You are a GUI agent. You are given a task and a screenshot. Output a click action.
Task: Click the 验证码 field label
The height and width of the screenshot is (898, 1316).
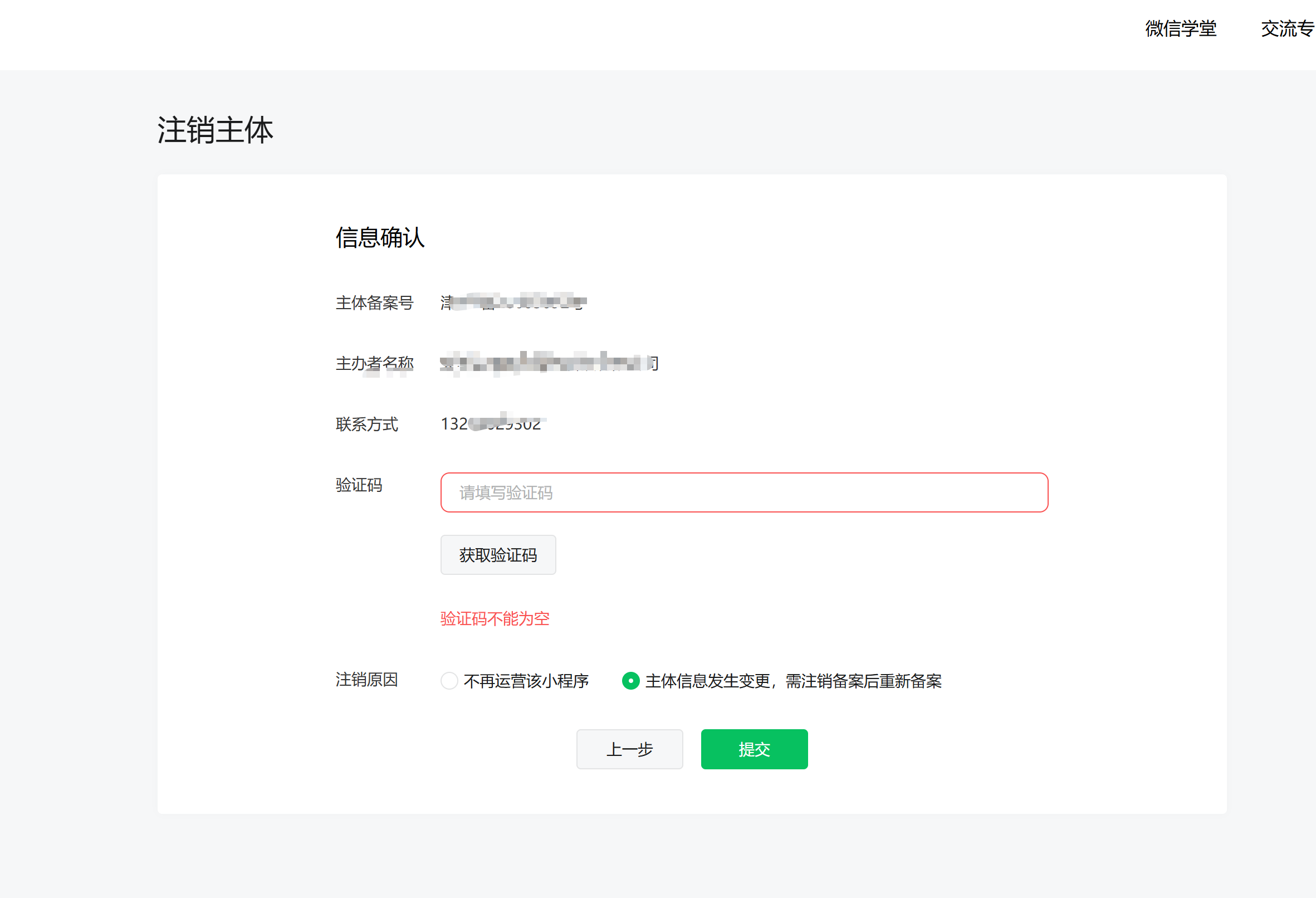tap(359, 485)
